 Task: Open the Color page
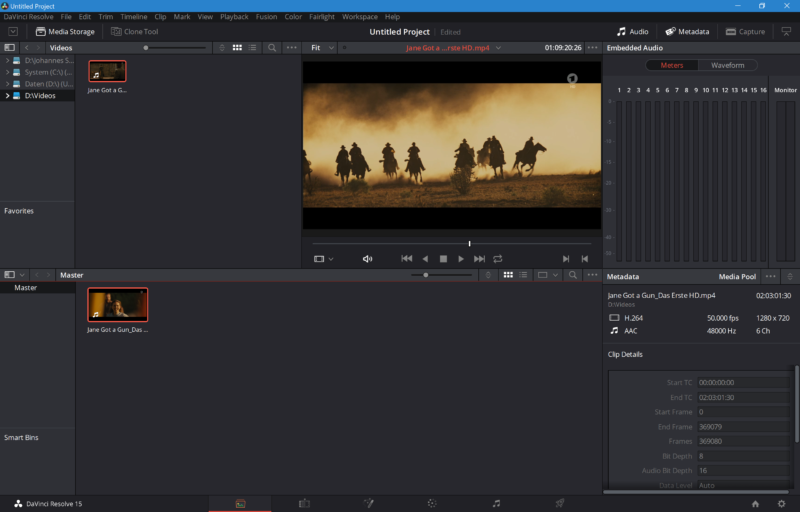(x=432, y=503)
